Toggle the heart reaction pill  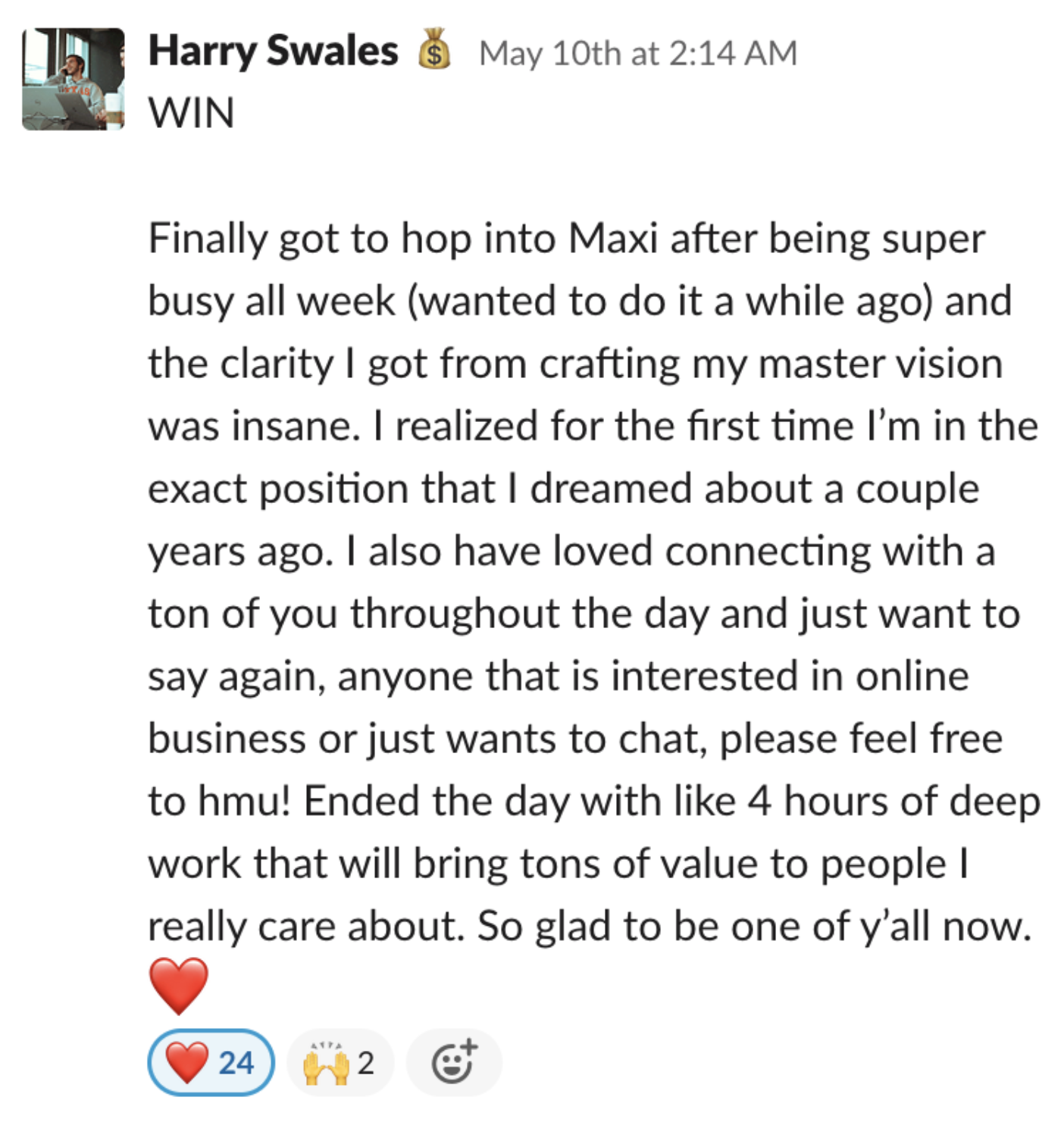pos(211,1062)
